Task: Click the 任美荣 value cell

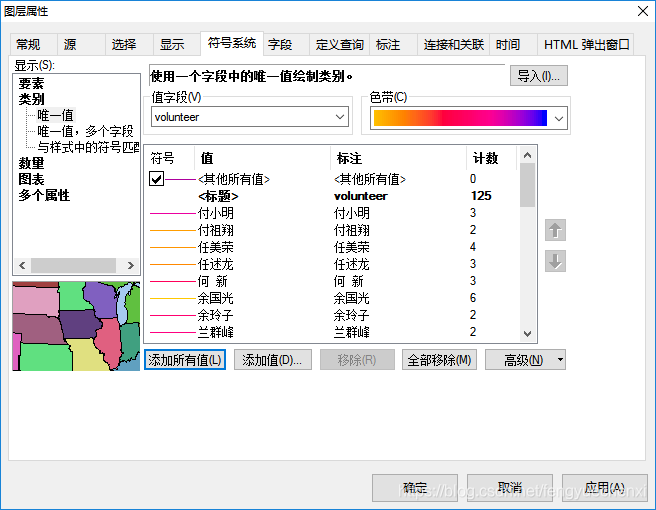Action: tap(215, 248)
